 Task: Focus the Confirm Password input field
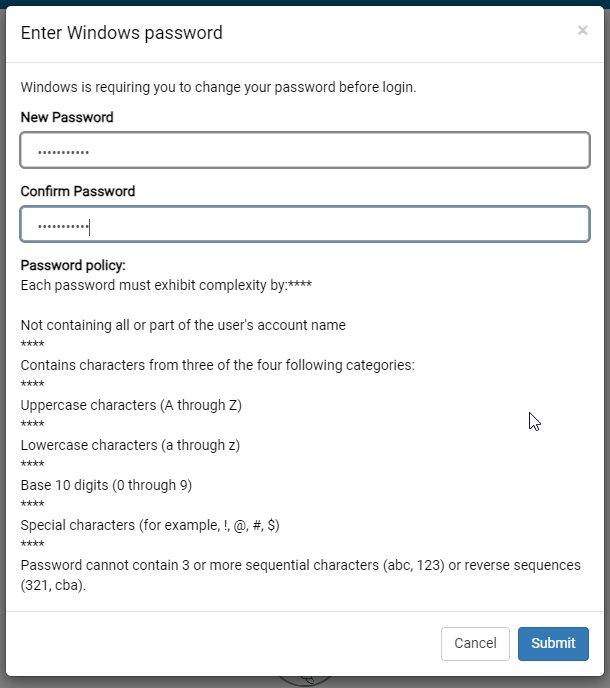click(305, 225)
